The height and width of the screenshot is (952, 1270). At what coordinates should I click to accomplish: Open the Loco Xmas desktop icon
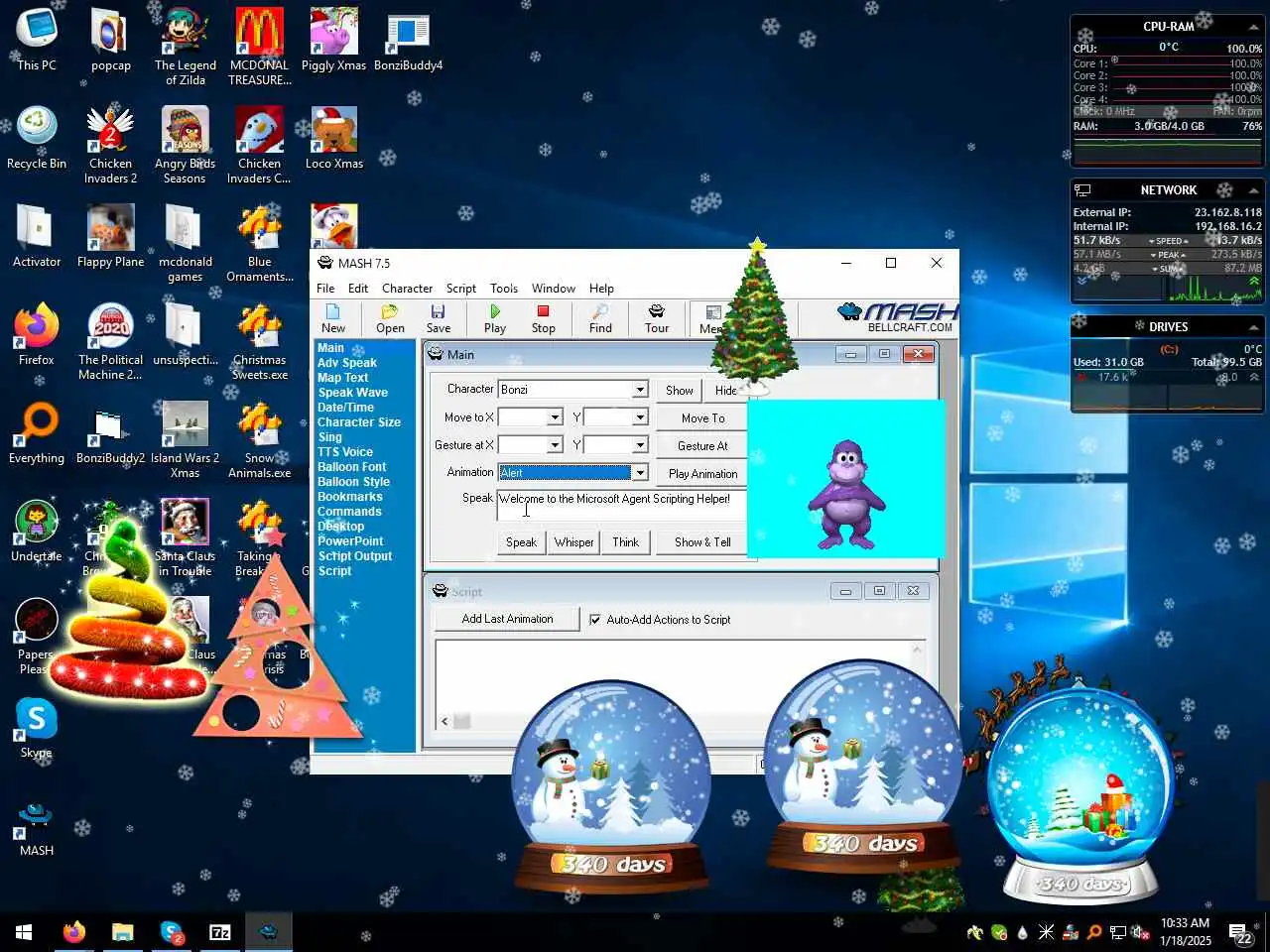tap(333, 139)
